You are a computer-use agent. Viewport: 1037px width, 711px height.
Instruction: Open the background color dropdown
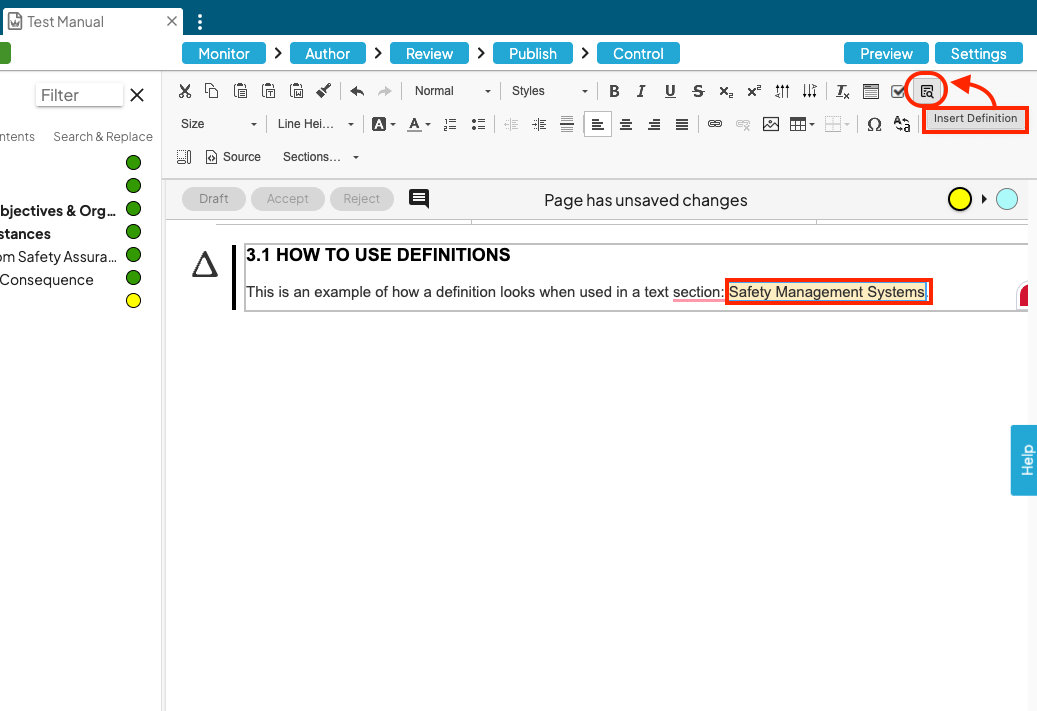pyautogui.click(x=384, y=124)
